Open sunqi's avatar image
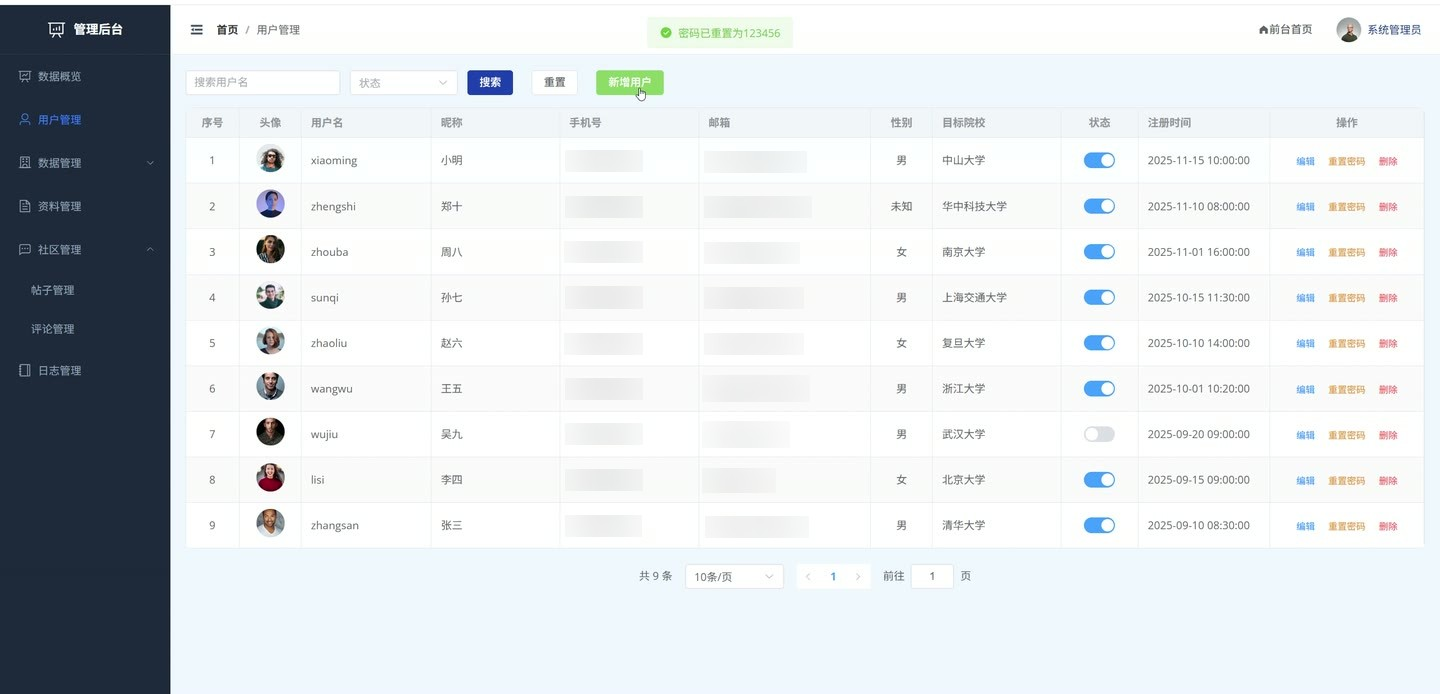1440x694 pixels. tap(270, 296)
